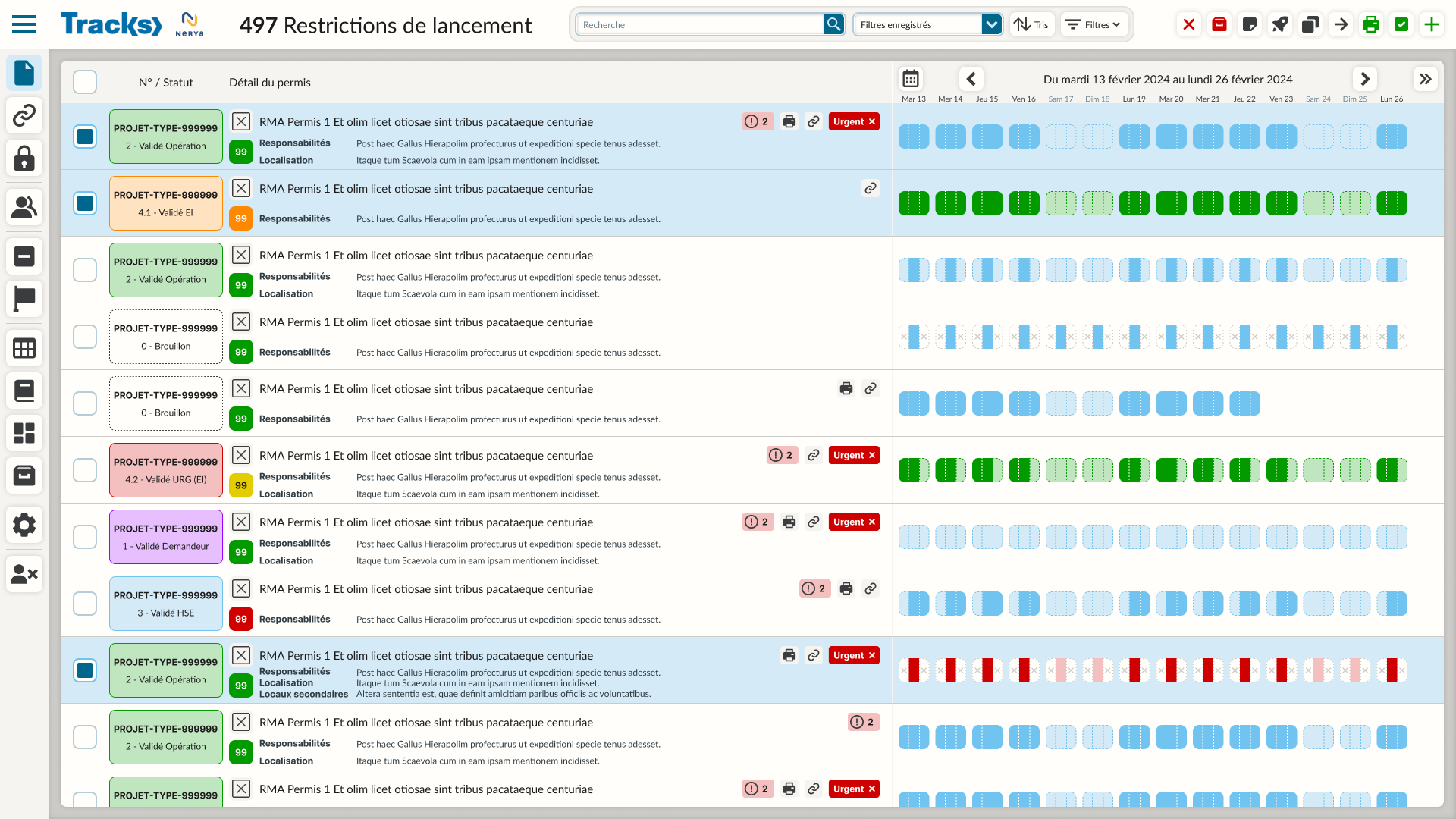Click the Mar 13 cell in first row timeline
Image resolution: width=1456 pixels, height=819 pixels.
point(914,136)
